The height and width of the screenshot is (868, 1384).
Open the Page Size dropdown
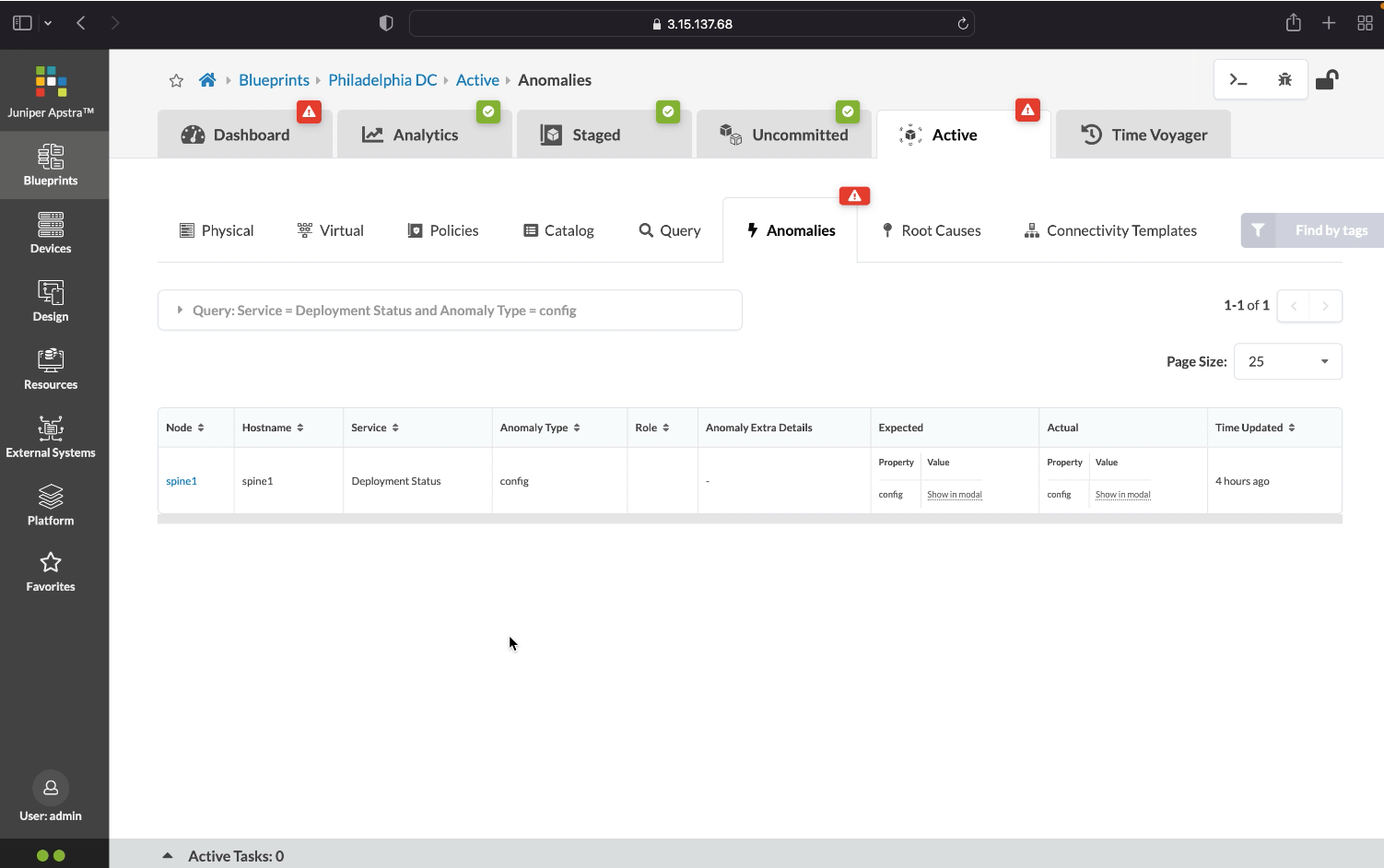[x=1287, y=361]
